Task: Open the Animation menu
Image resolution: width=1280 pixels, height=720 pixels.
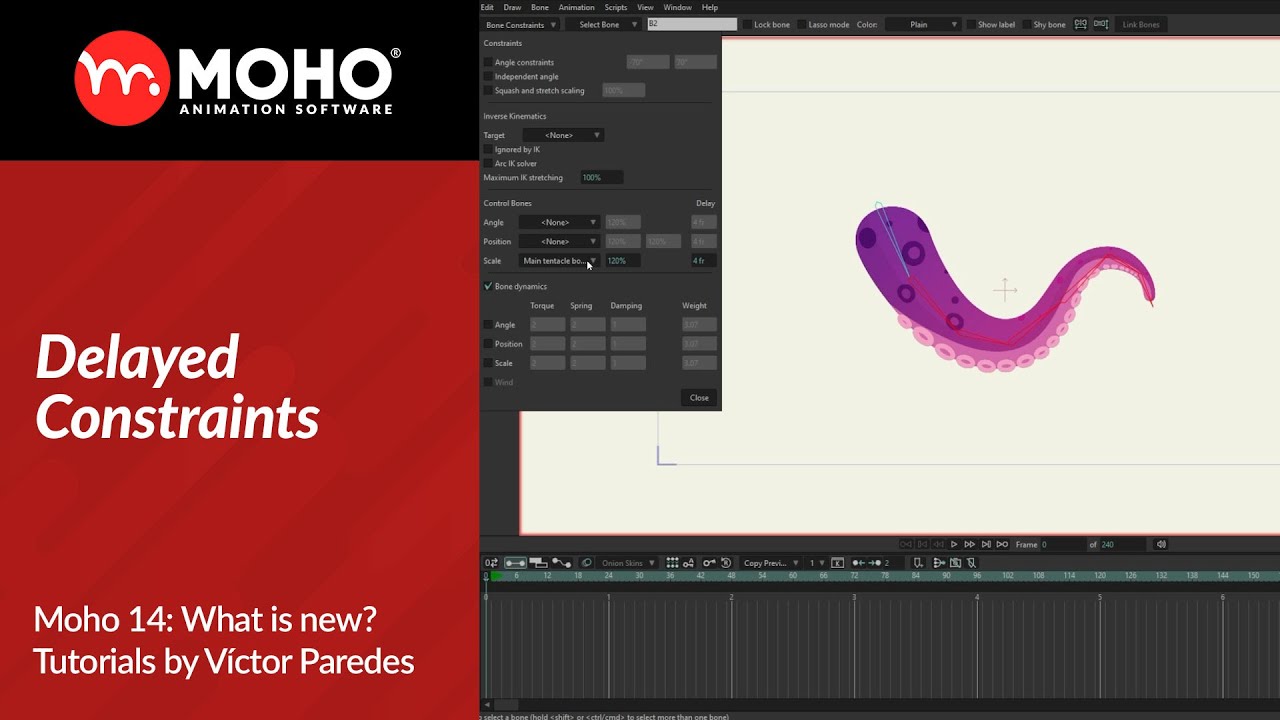Action: 576,7
